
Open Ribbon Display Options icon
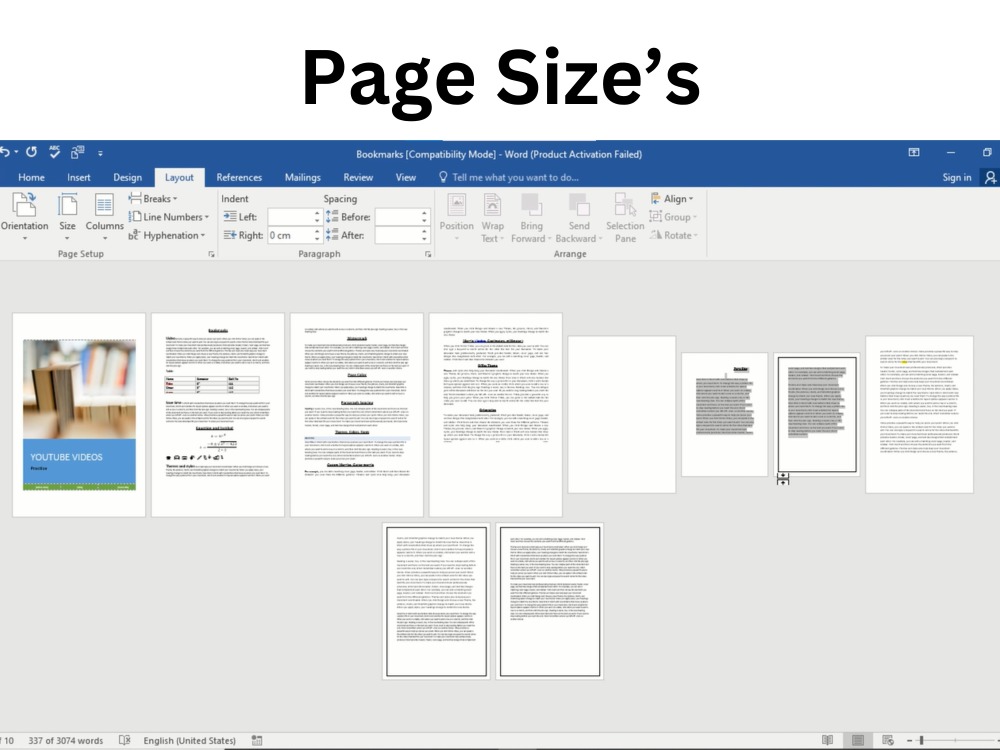click(x=914, y=152)
